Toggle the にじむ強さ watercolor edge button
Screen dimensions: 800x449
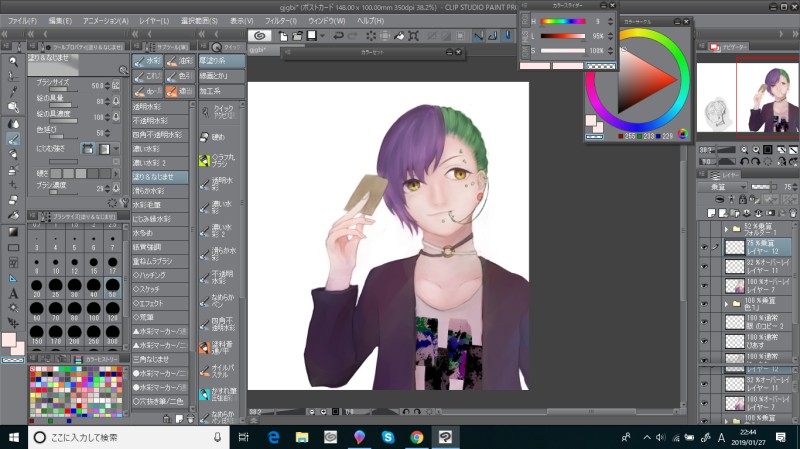point(88,149)
